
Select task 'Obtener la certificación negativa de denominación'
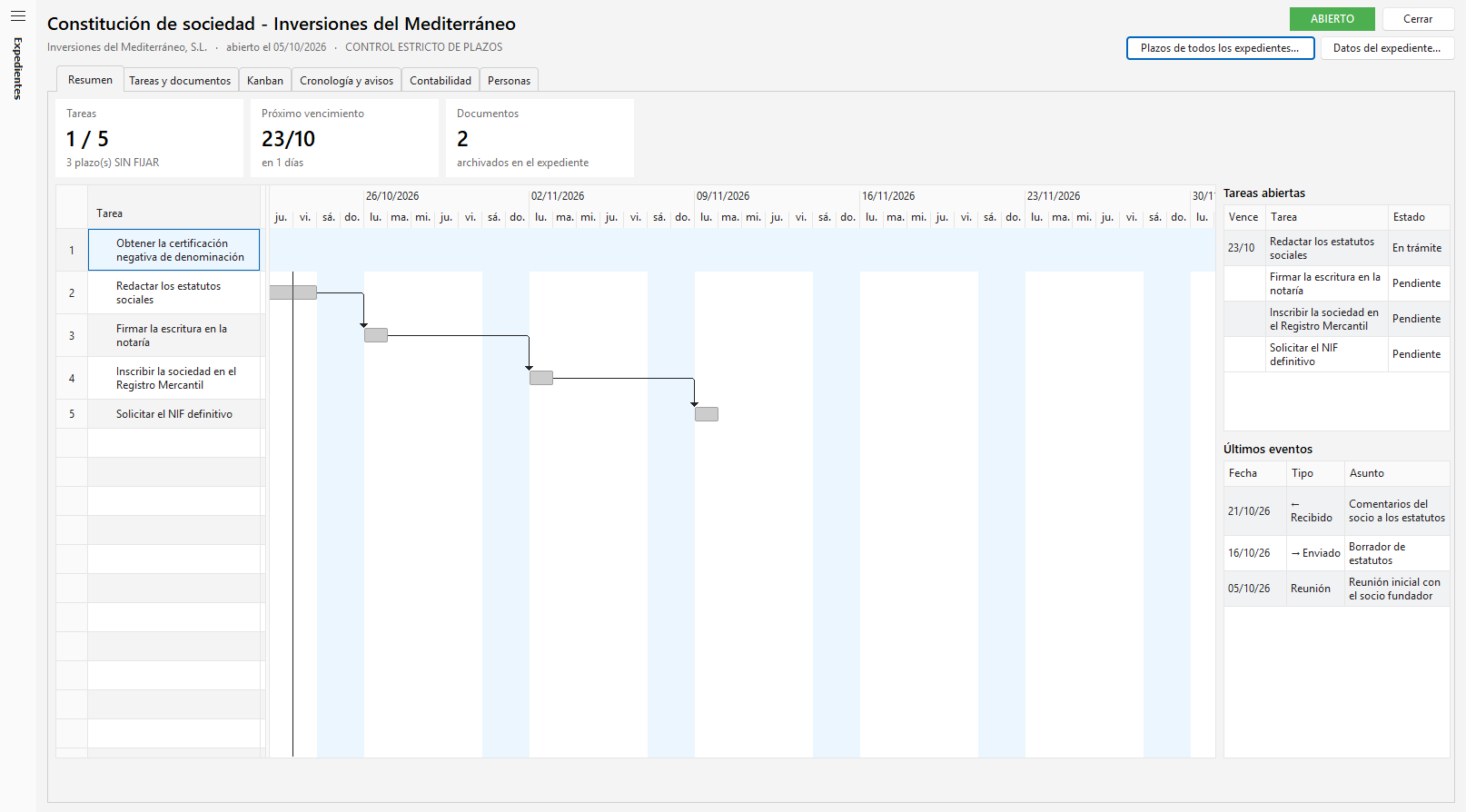click(173, 250)
